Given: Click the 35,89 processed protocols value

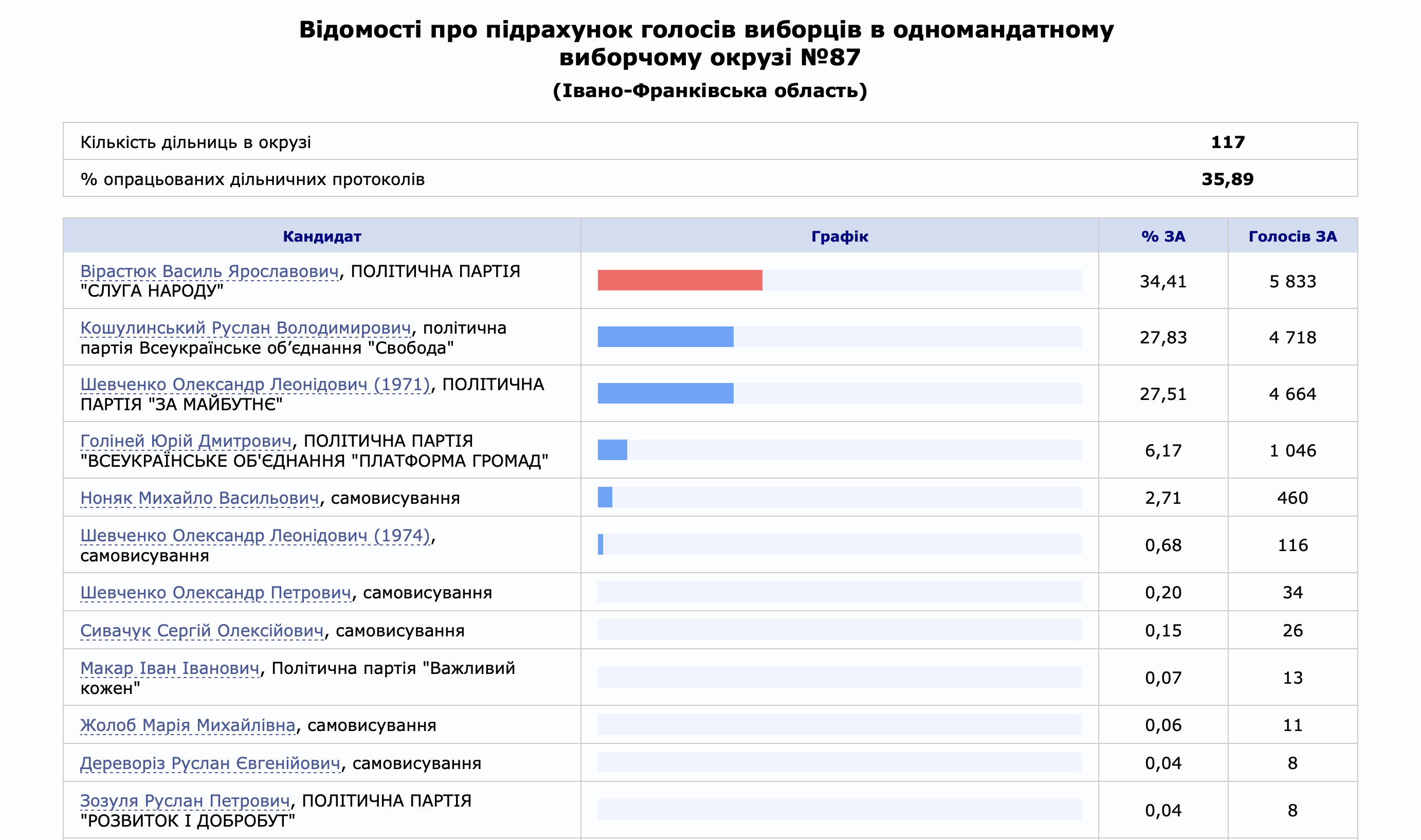Looking at the screenshot, I should [1227, 179].
